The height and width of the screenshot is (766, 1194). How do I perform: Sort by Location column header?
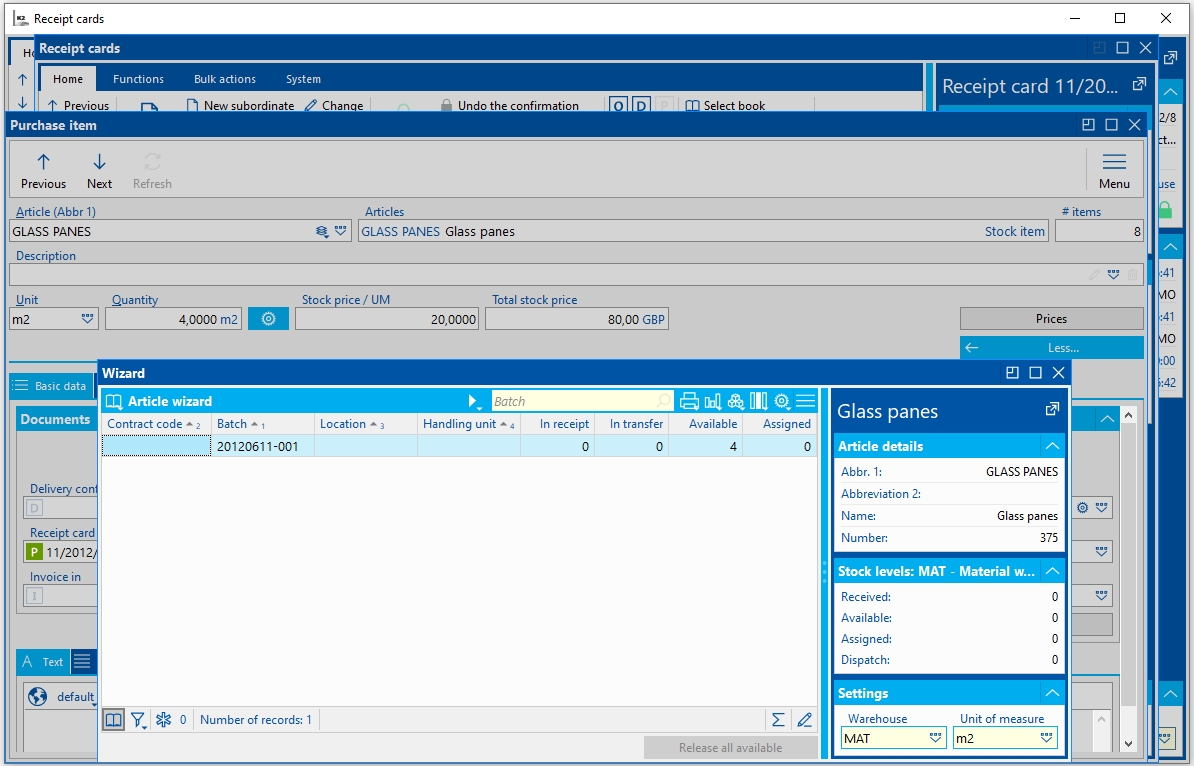[366, 424]
